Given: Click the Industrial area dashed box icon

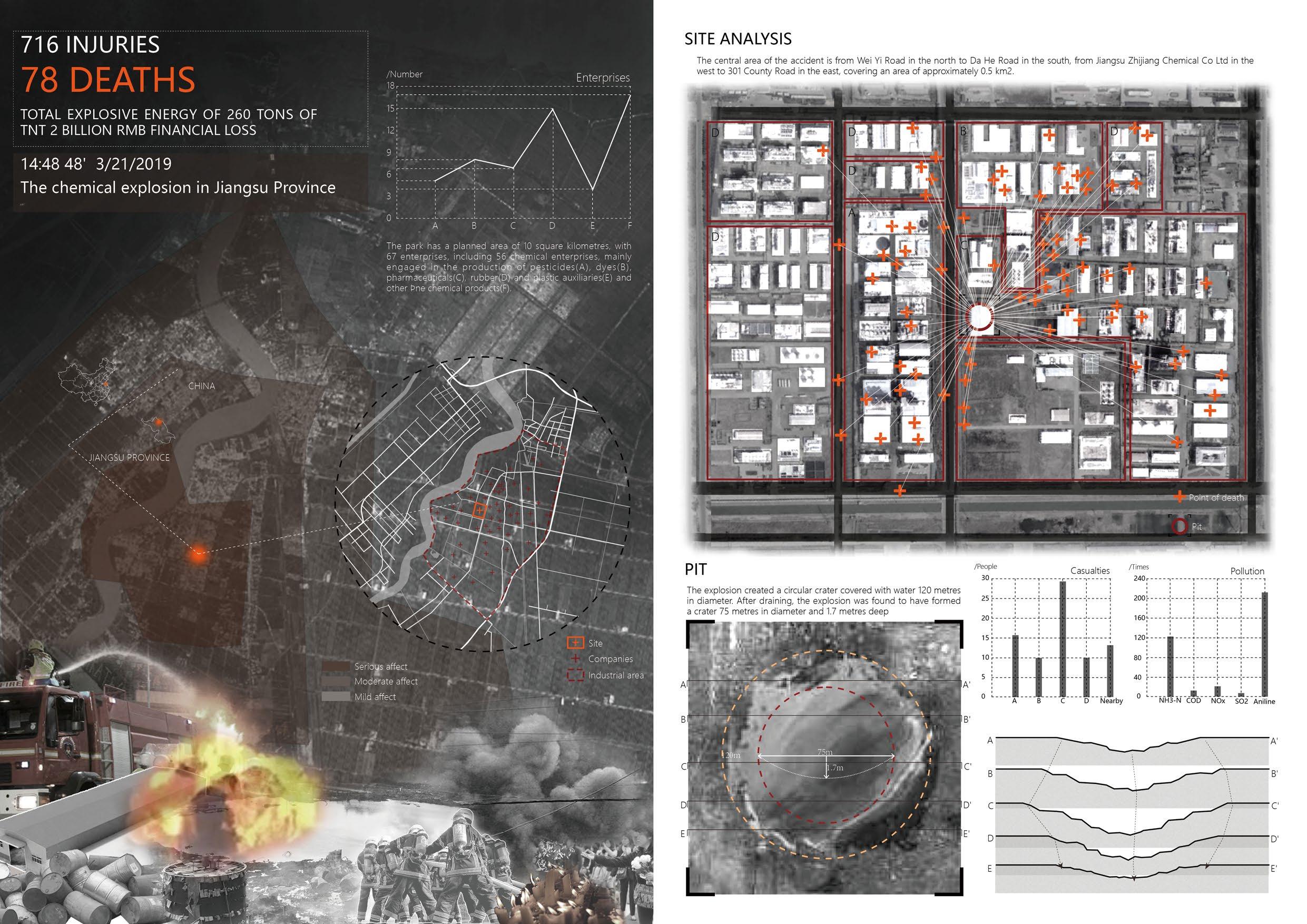Looking at the screenshot, I should click(x=575, y=675).
